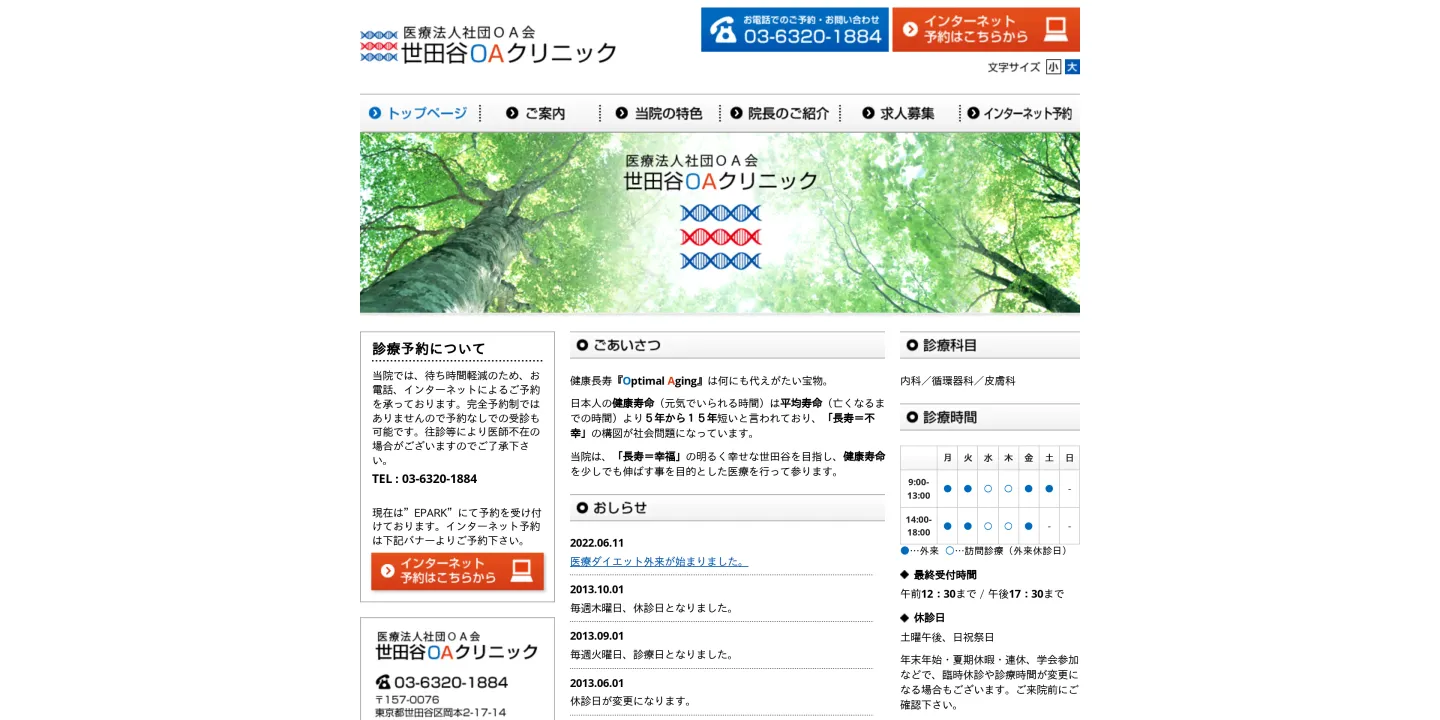This screenshot has width=1440, height=720.
Task: Click the laptop icon in the top orange reservation banner
Action: pyautogui.click(x=1055, y=29)
